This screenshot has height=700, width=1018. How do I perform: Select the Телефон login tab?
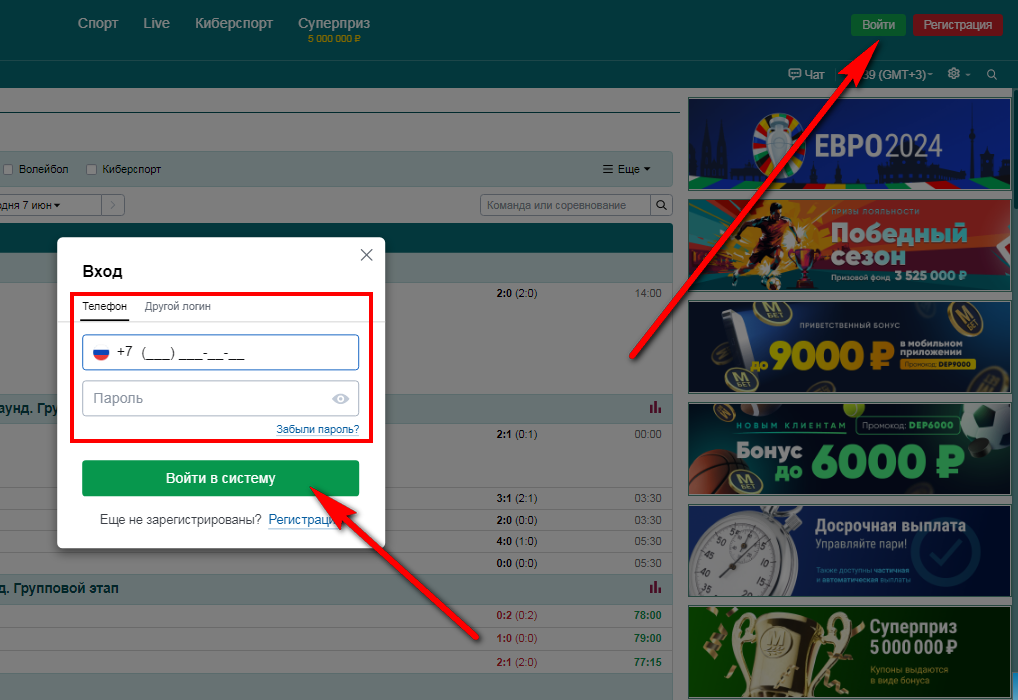pos(105,306)
